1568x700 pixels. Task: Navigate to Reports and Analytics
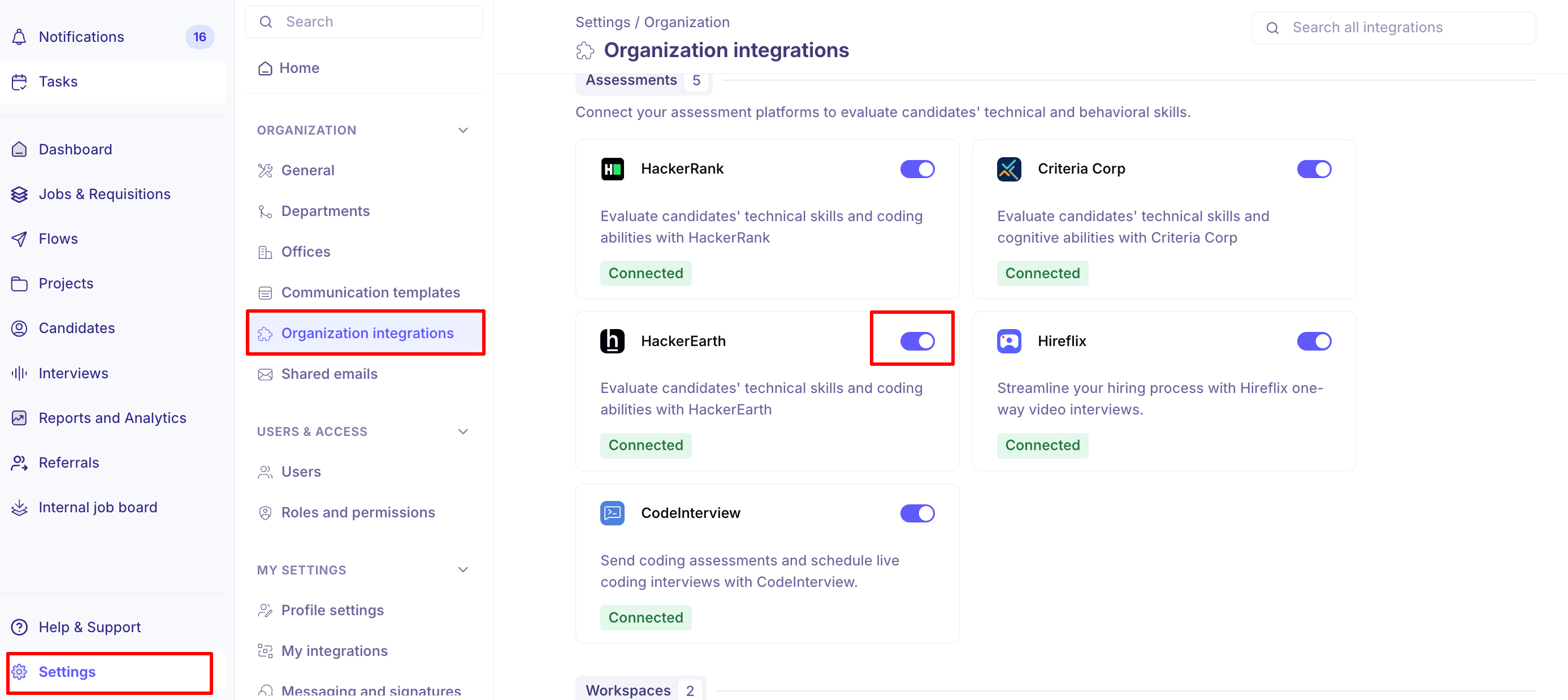point(113,418)
